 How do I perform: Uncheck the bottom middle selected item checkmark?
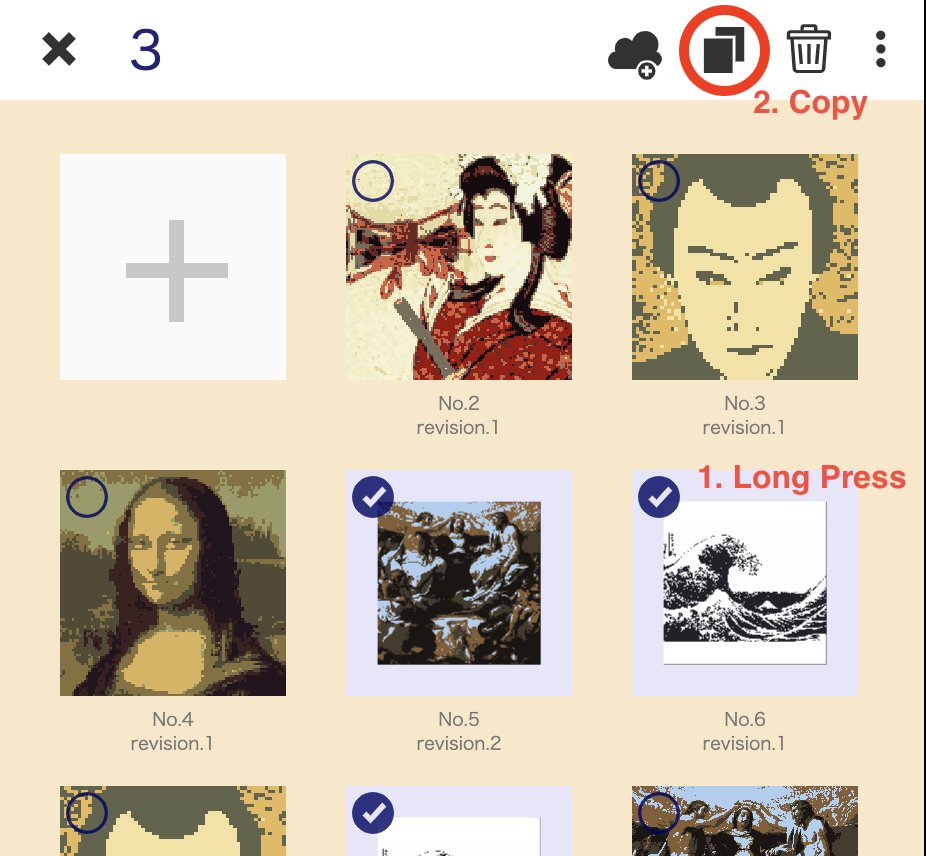pyautogui.click(x=373, y=813)
